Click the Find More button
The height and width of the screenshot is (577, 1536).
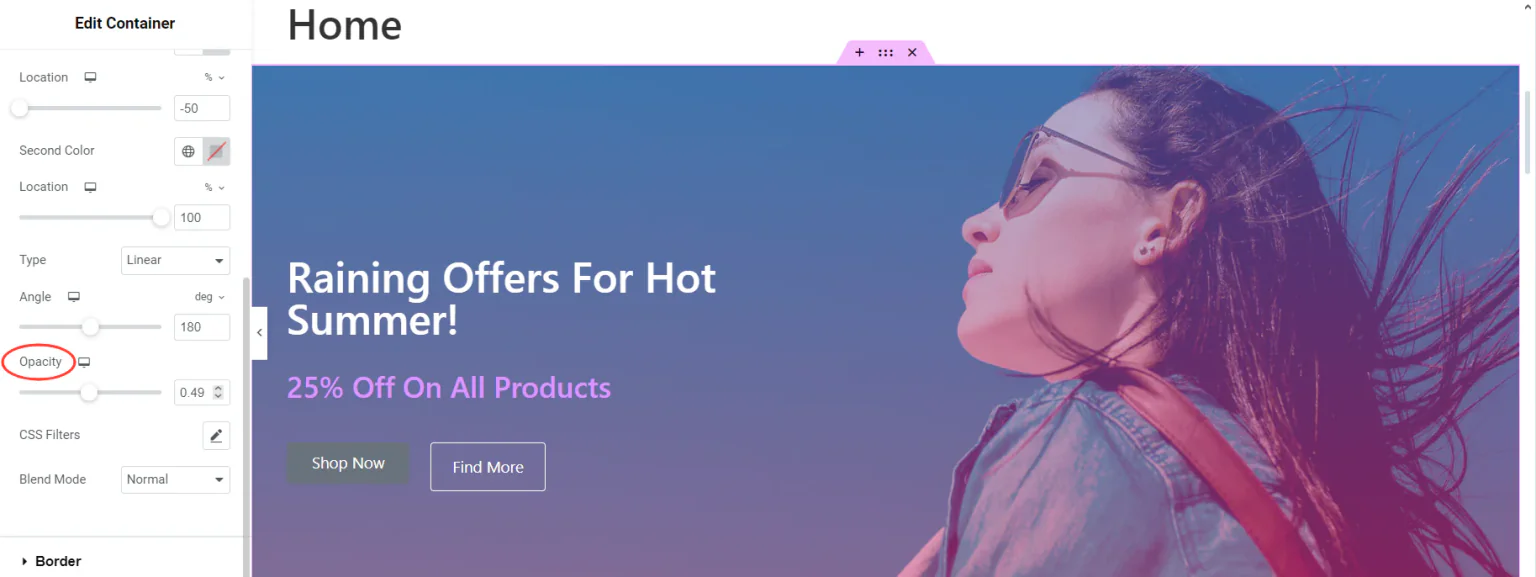pos(488,467)
